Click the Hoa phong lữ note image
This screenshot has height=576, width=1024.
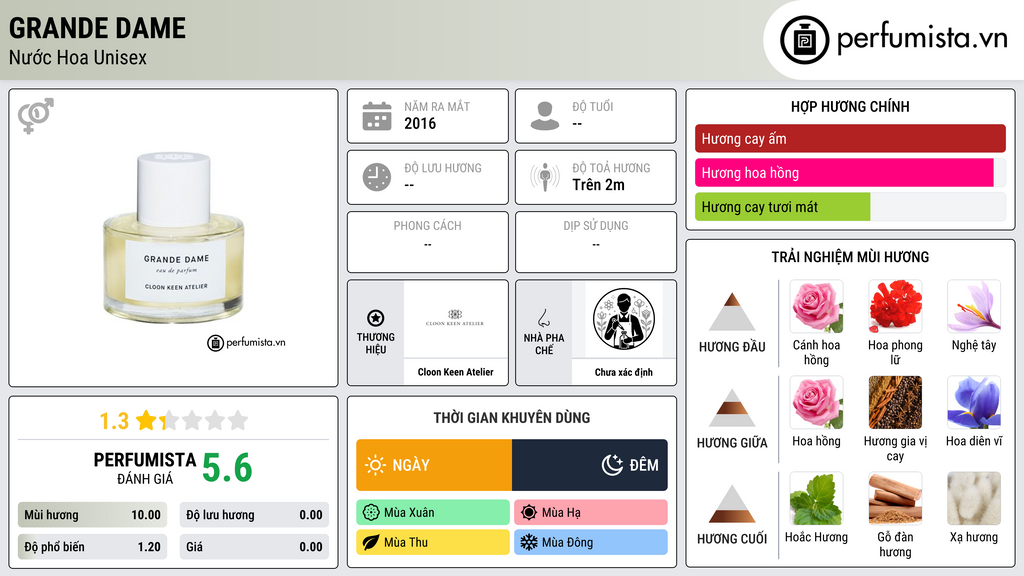coord(895,307)
